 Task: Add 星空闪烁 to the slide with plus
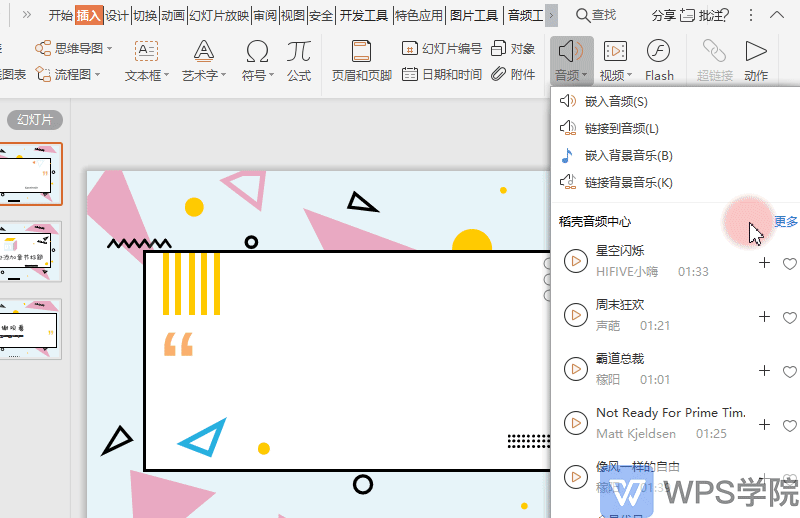point(764,263)
